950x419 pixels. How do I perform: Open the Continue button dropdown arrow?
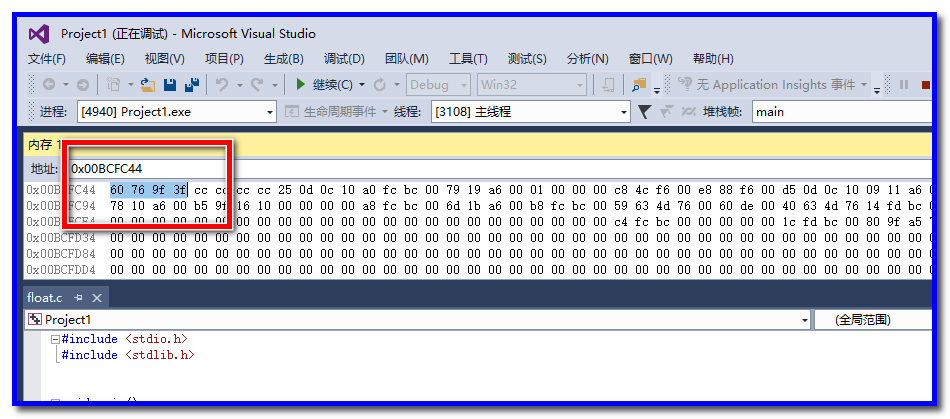pos(362,85)
